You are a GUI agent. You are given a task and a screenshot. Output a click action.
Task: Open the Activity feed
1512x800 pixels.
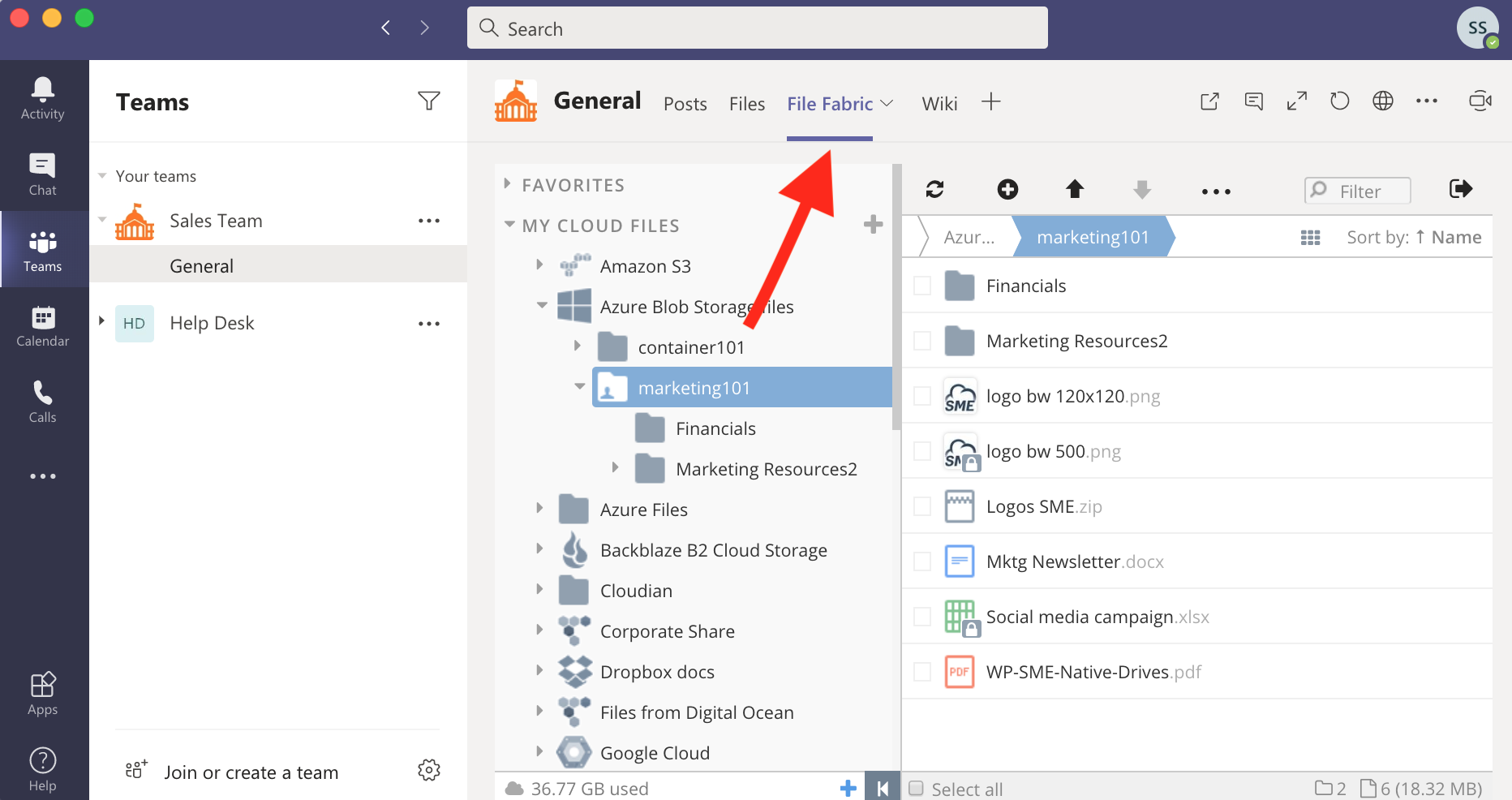click(42, 97)
